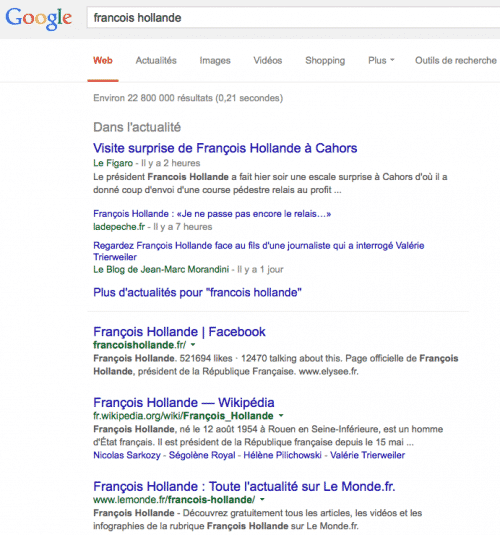Click the fr.wikipedia.org/wiki/François_Hollande URL text
500x535 pixels.
(x=183, y=416)
